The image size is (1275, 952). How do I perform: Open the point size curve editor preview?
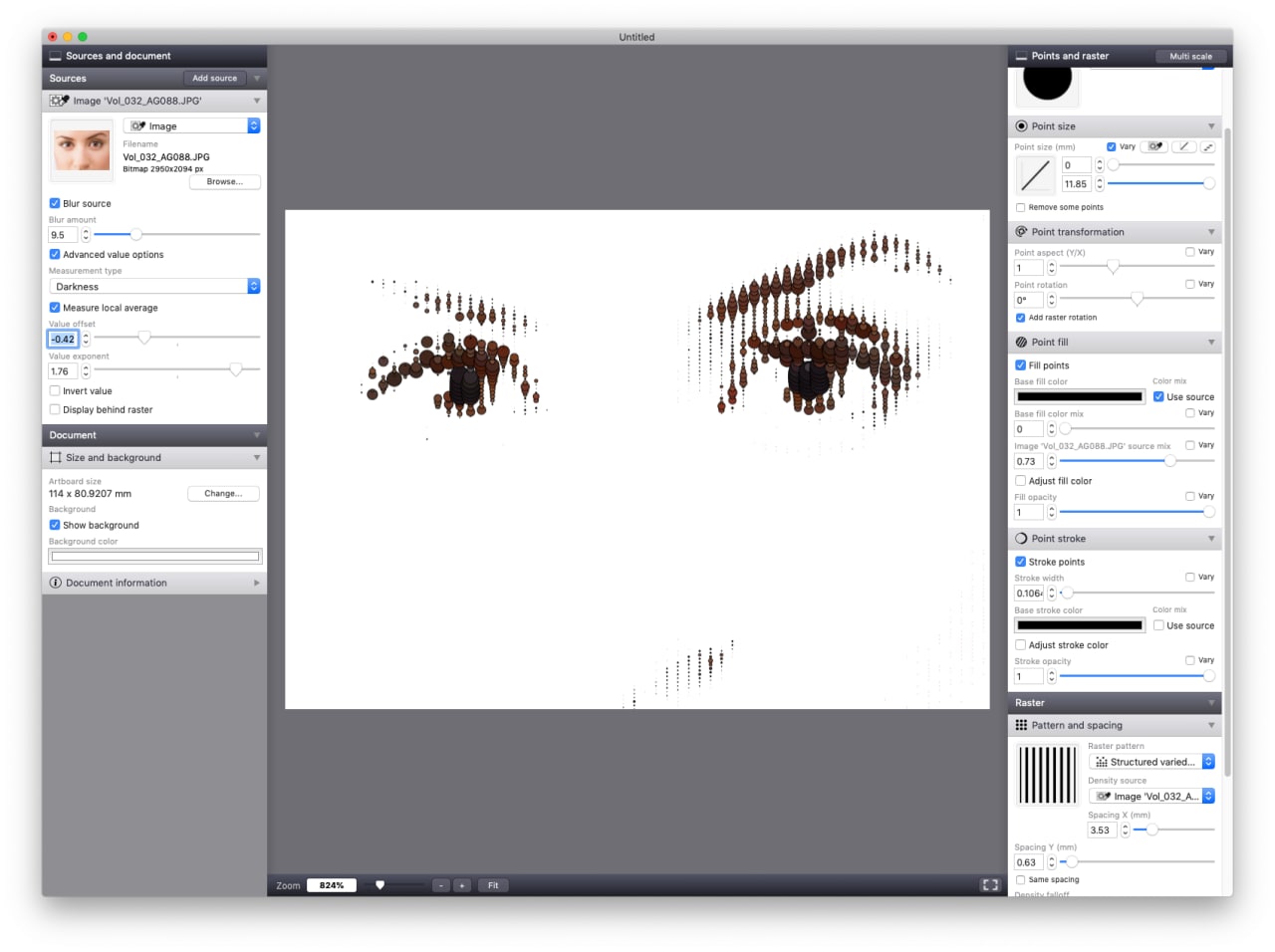tap(1036, 175)
